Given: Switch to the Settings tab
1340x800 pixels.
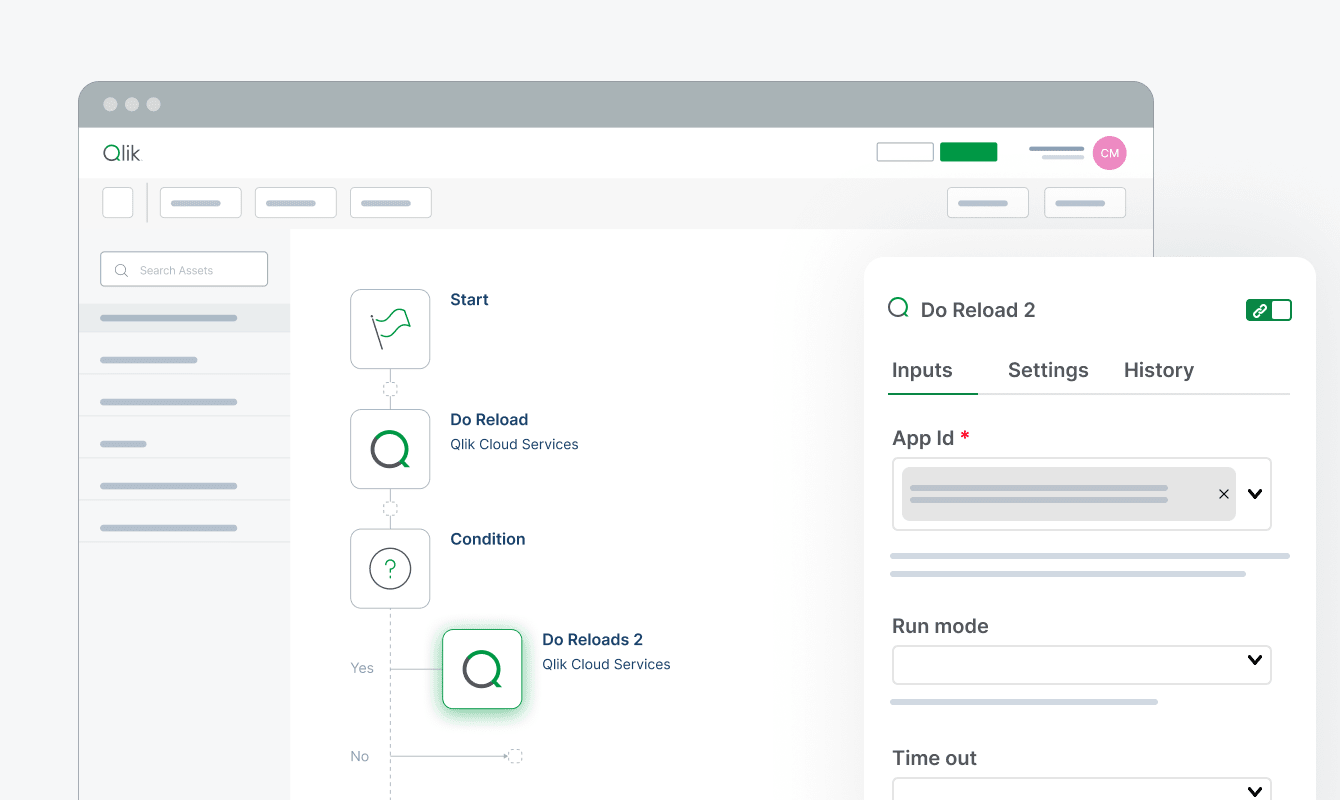Looking at the screenshot, I should [1048, 370].
